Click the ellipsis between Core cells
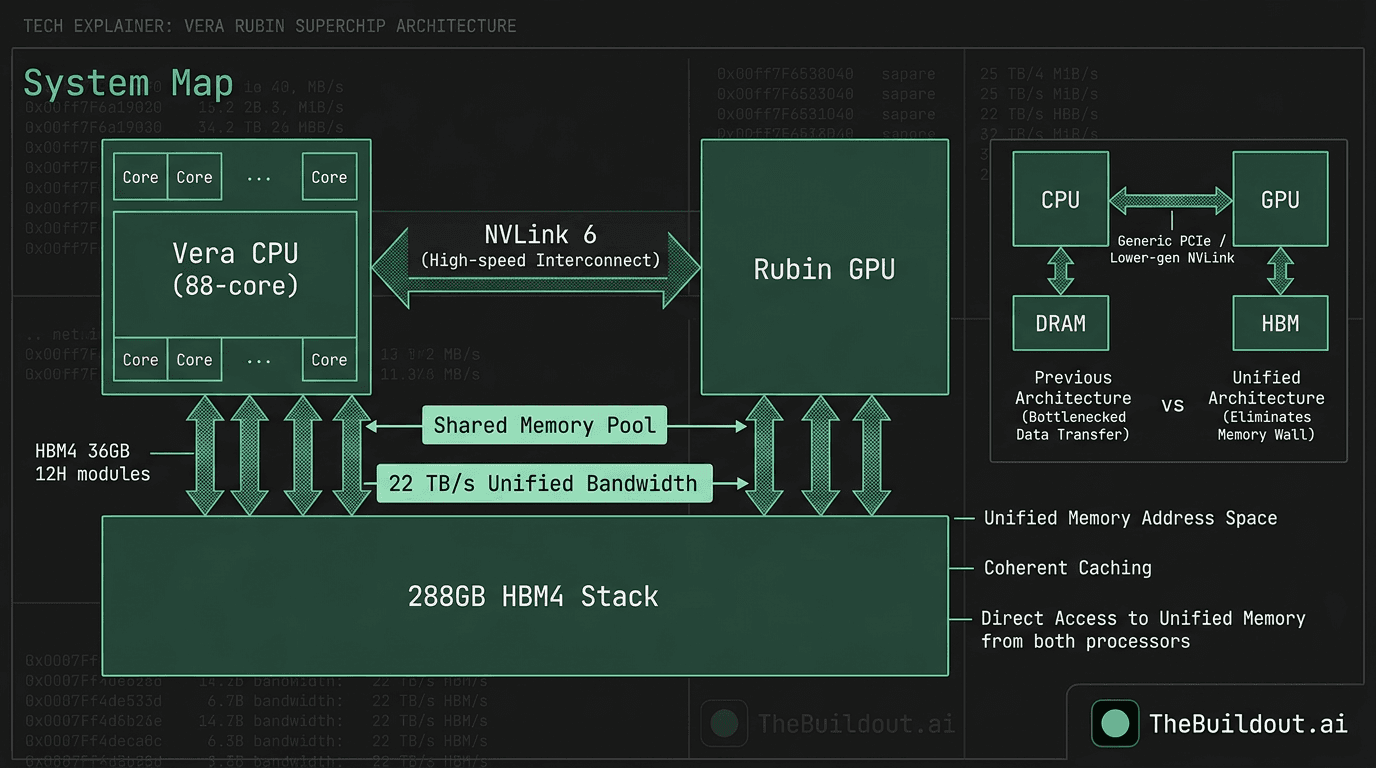Viewport: 1376px width, 768px height. [259, 177]
